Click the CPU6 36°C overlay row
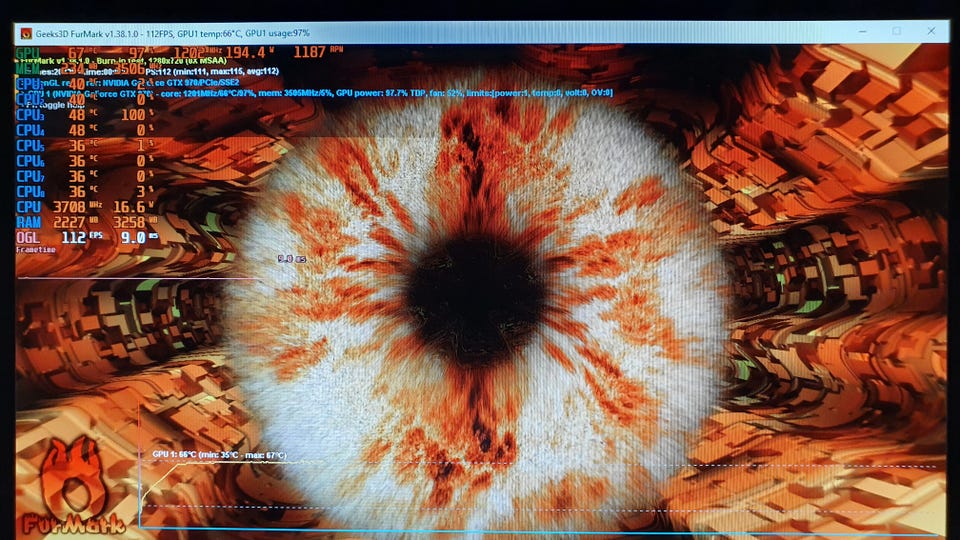This screenshot has height=540, width=960. coord(84,161)
